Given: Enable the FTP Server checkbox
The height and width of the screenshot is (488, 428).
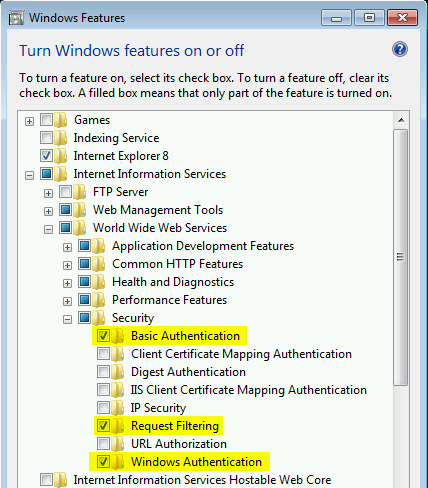Looking at the screenshot, I should pos(65,191).
